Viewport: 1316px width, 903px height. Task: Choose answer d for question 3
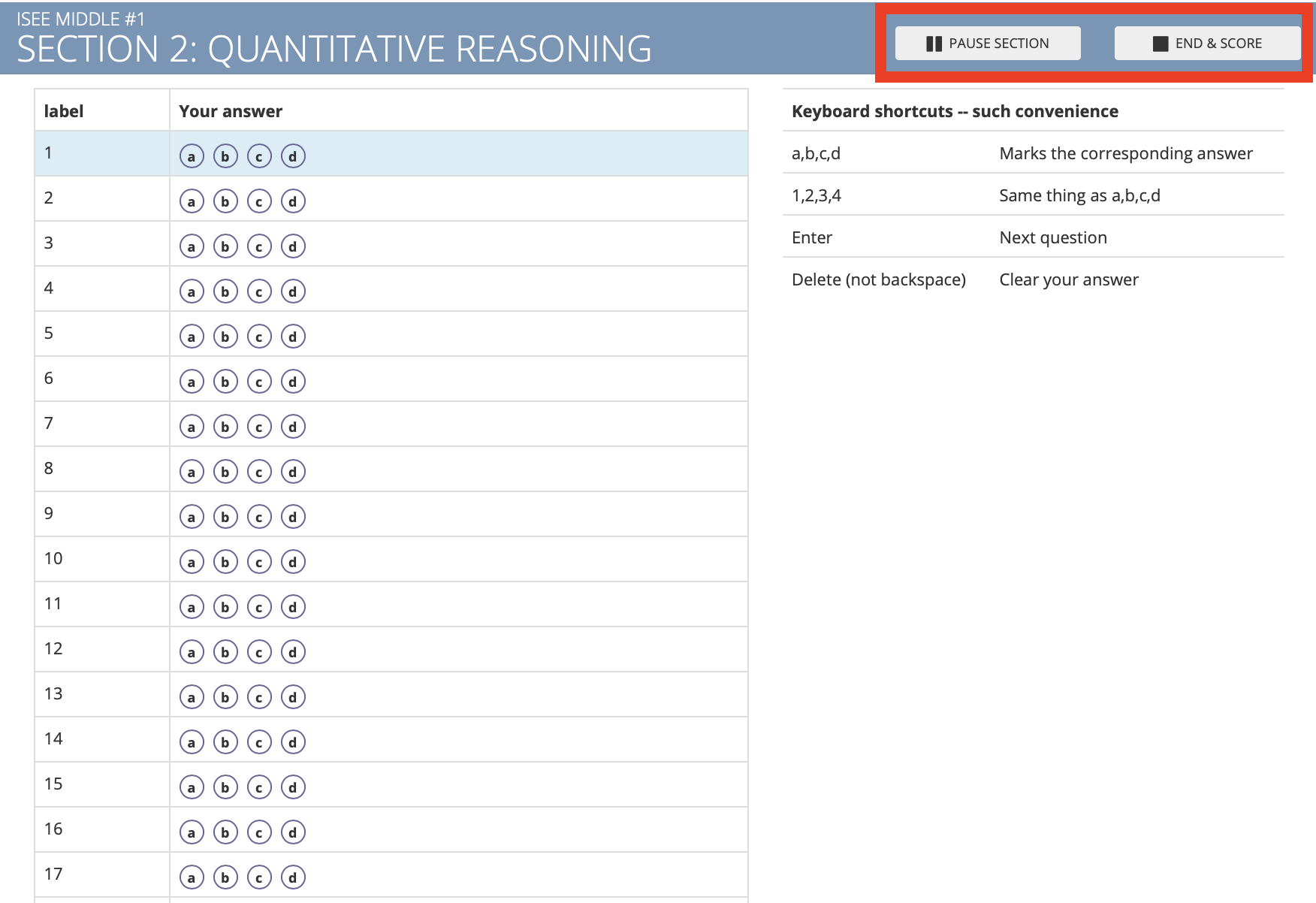point(293,246)
